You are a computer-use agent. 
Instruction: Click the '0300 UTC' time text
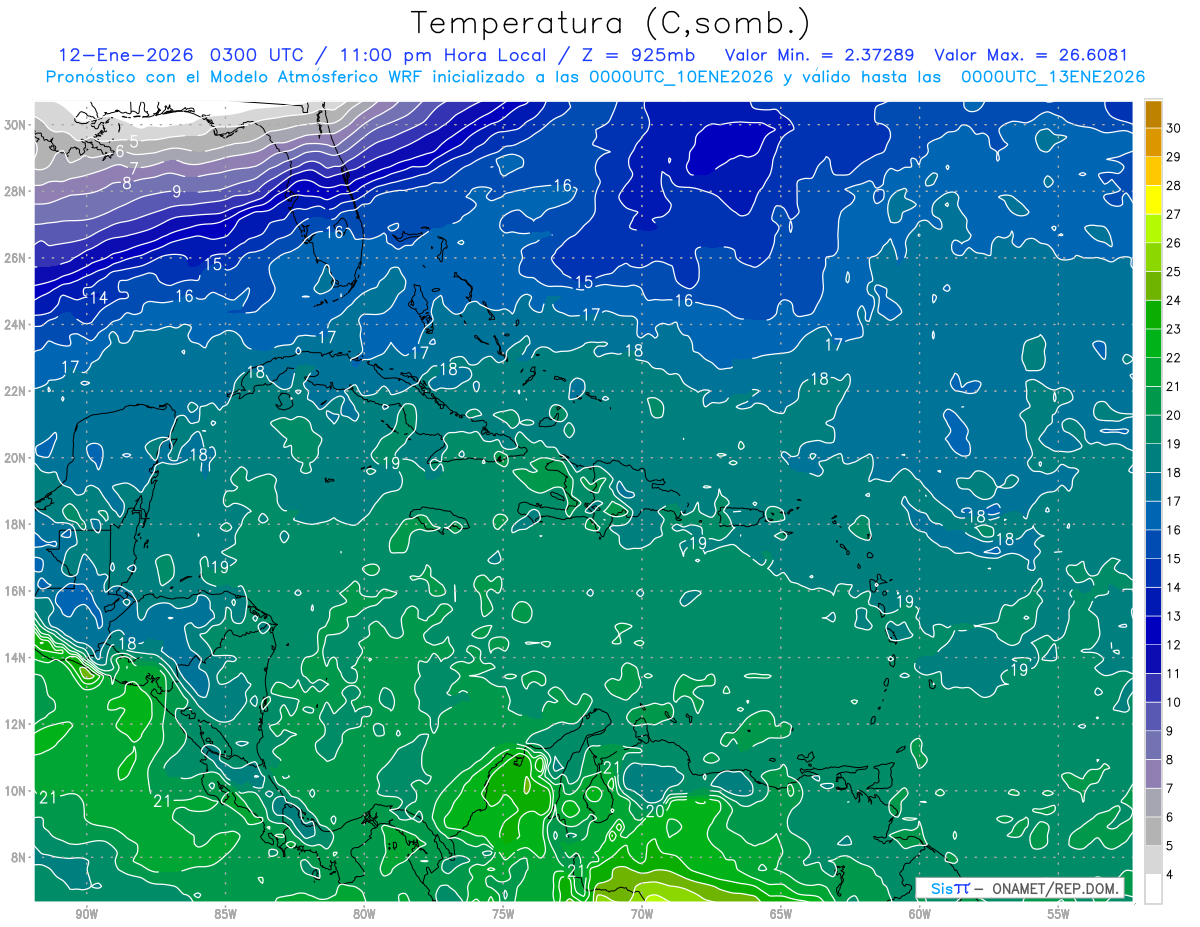[x=260, y=55]
